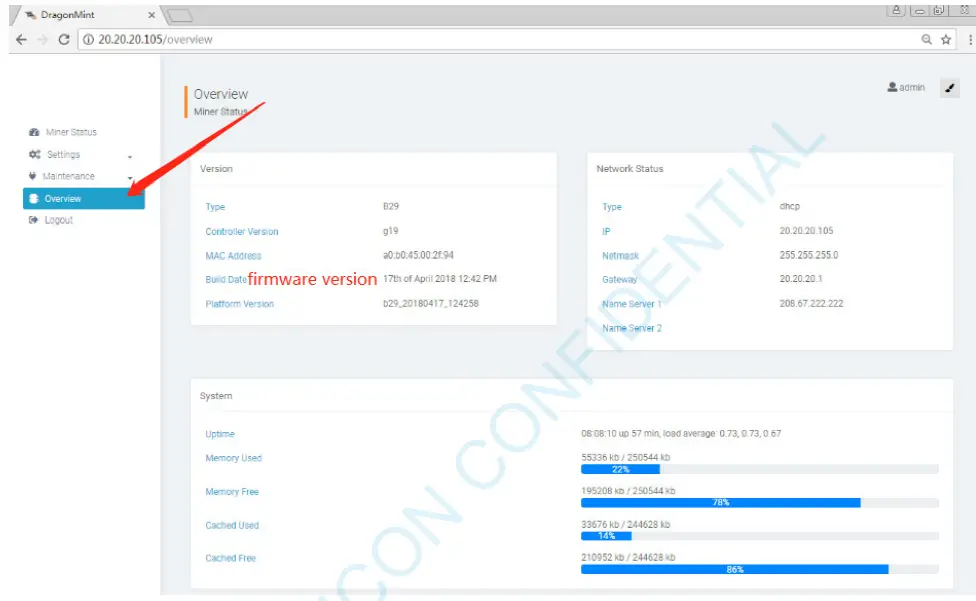
Task: Click the network type value dhcp
Action: point(790,206)
